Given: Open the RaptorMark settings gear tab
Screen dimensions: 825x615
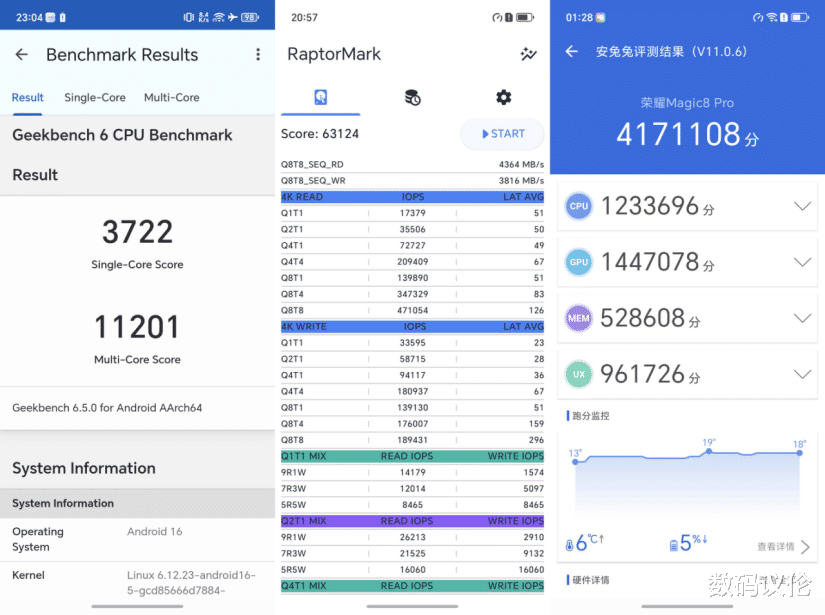Looking at the screenshot, I should pyautogui.click(x=504, y=97).
